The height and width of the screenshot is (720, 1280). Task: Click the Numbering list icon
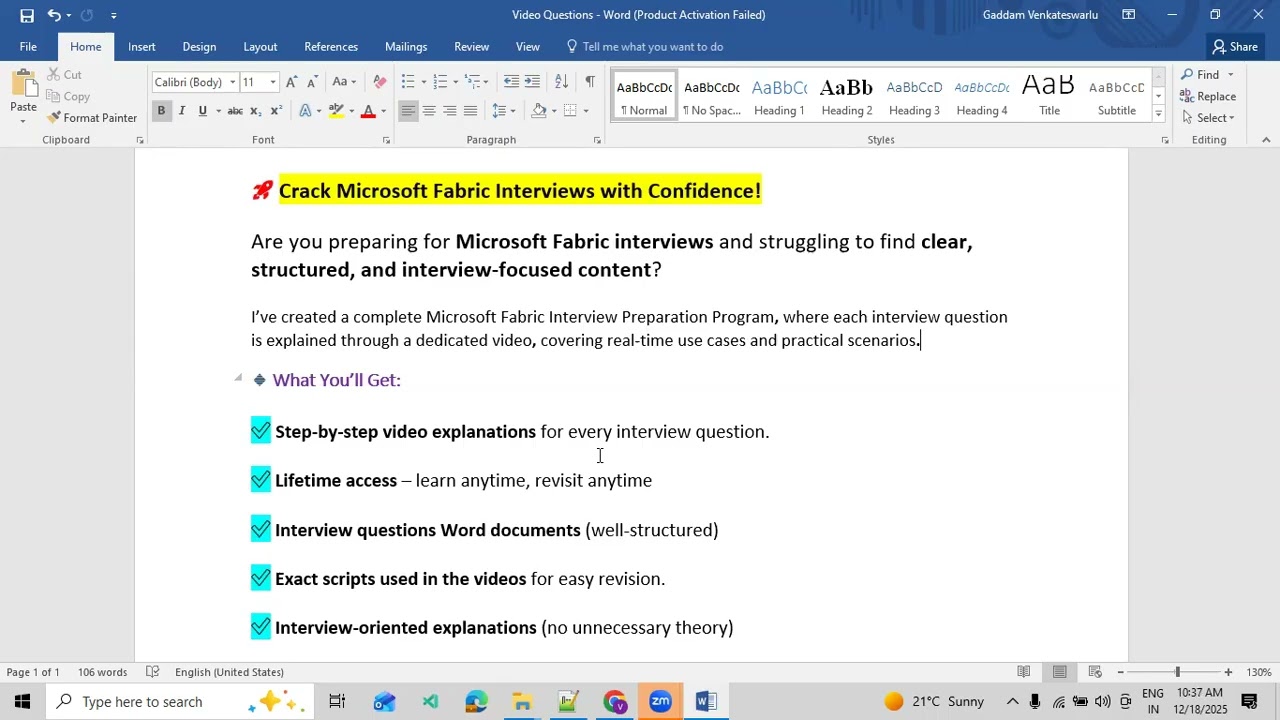[442, 82]
